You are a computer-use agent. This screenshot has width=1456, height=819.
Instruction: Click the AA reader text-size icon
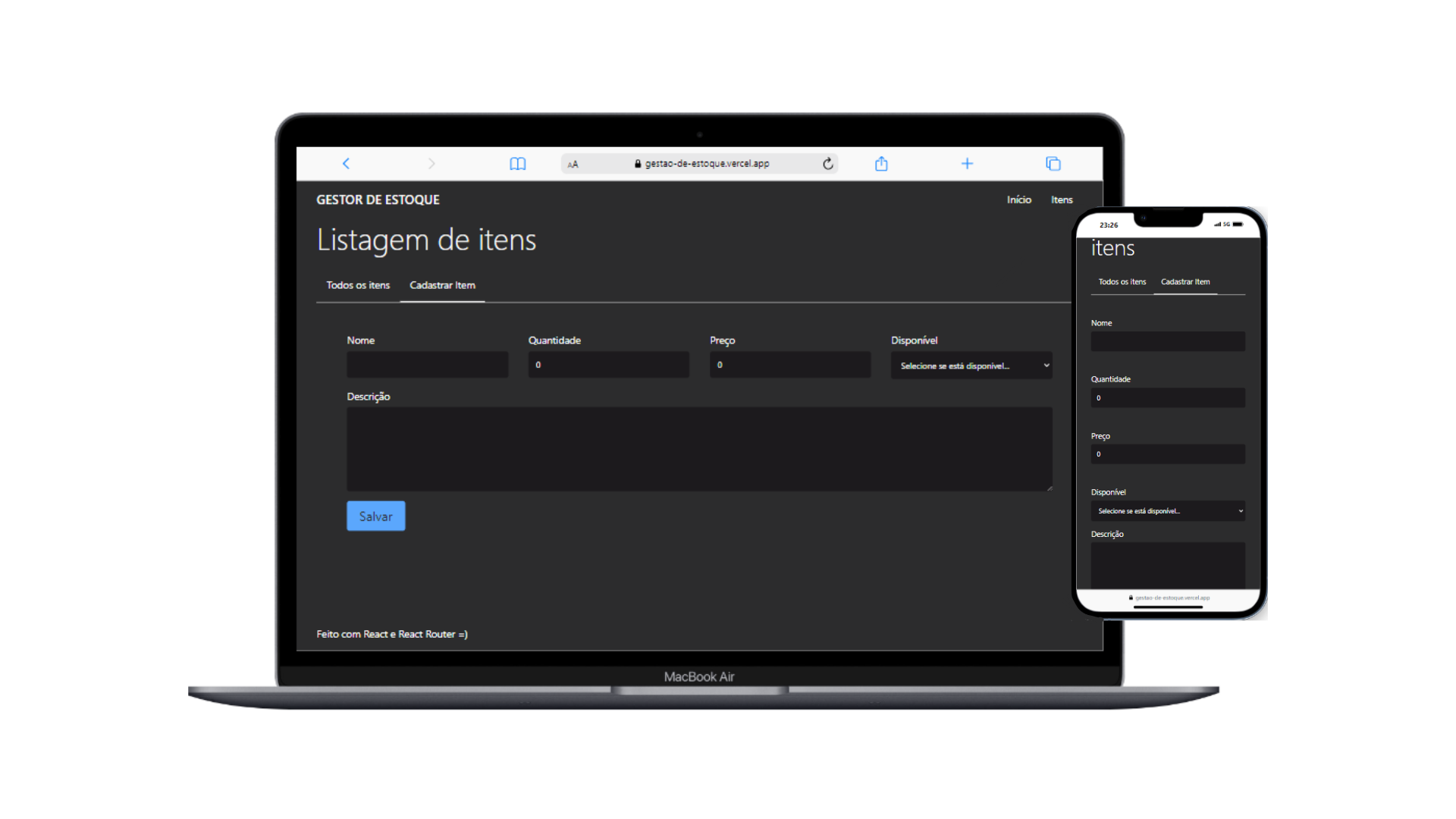573,164
